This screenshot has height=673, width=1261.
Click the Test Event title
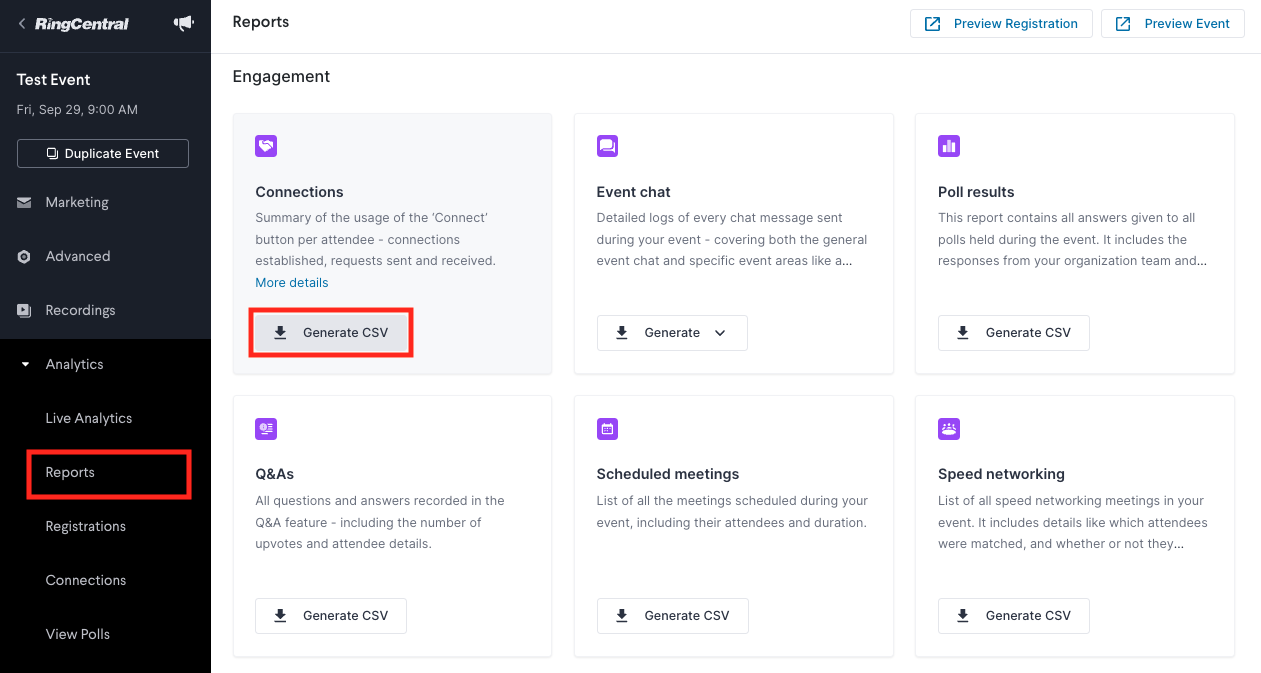click(54, 80)
